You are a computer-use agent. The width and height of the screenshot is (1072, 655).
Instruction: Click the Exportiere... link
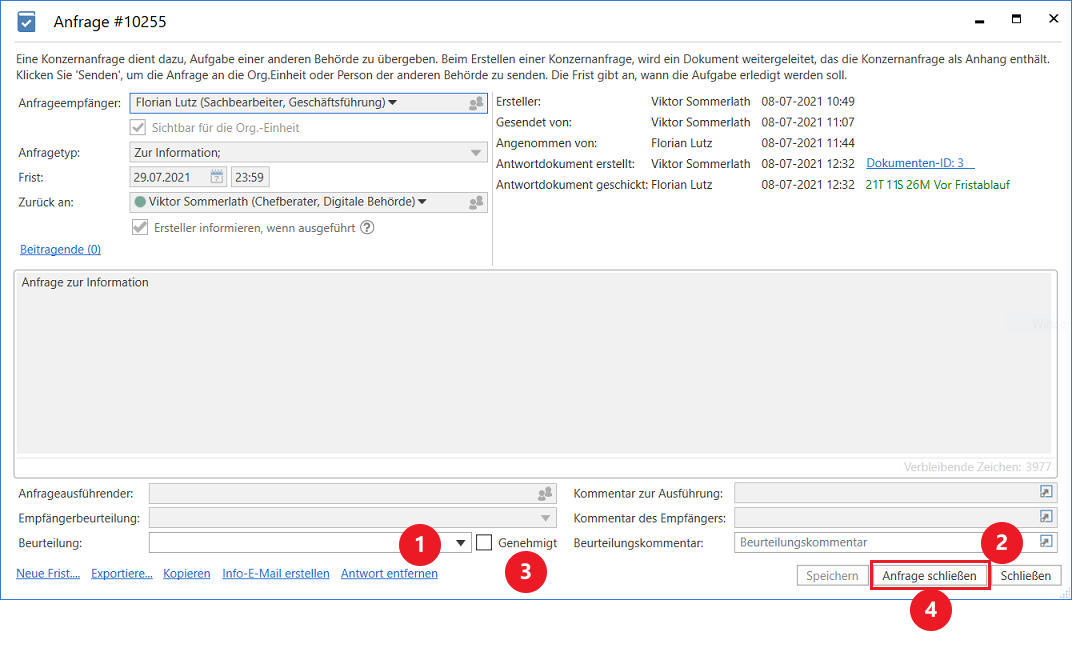[x=121, y=574]
